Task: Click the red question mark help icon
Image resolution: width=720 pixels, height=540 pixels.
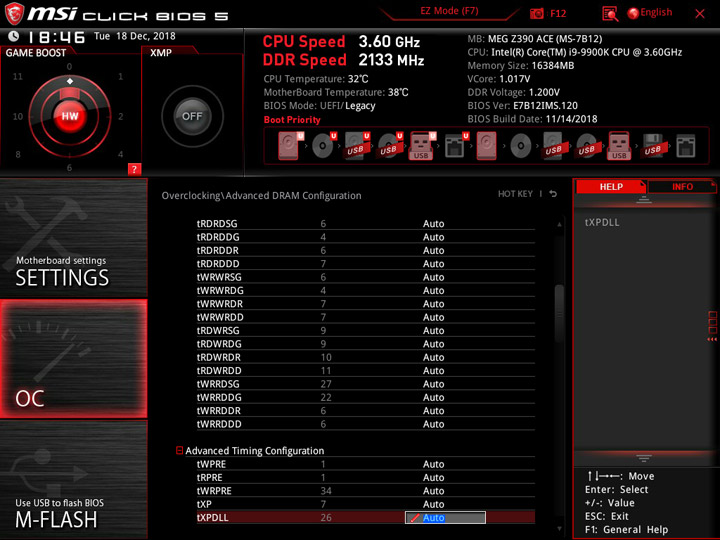Action: pyautogui.click(x=134, y=169)
